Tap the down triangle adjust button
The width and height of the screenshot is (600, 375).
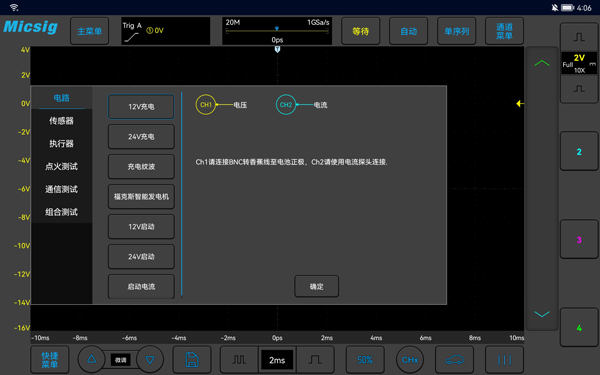pos(150,359)
